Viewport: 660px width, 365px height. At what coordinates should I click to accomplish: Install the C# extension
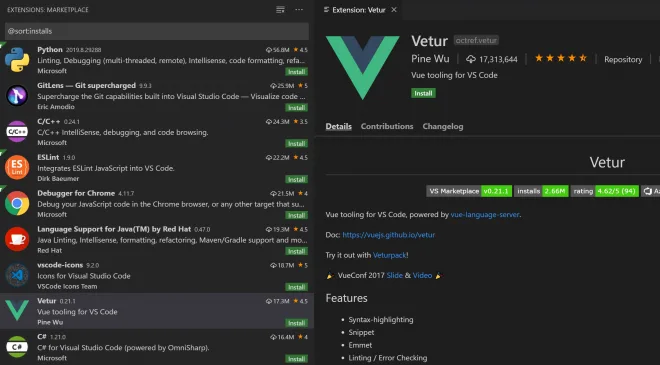[297, 359]
